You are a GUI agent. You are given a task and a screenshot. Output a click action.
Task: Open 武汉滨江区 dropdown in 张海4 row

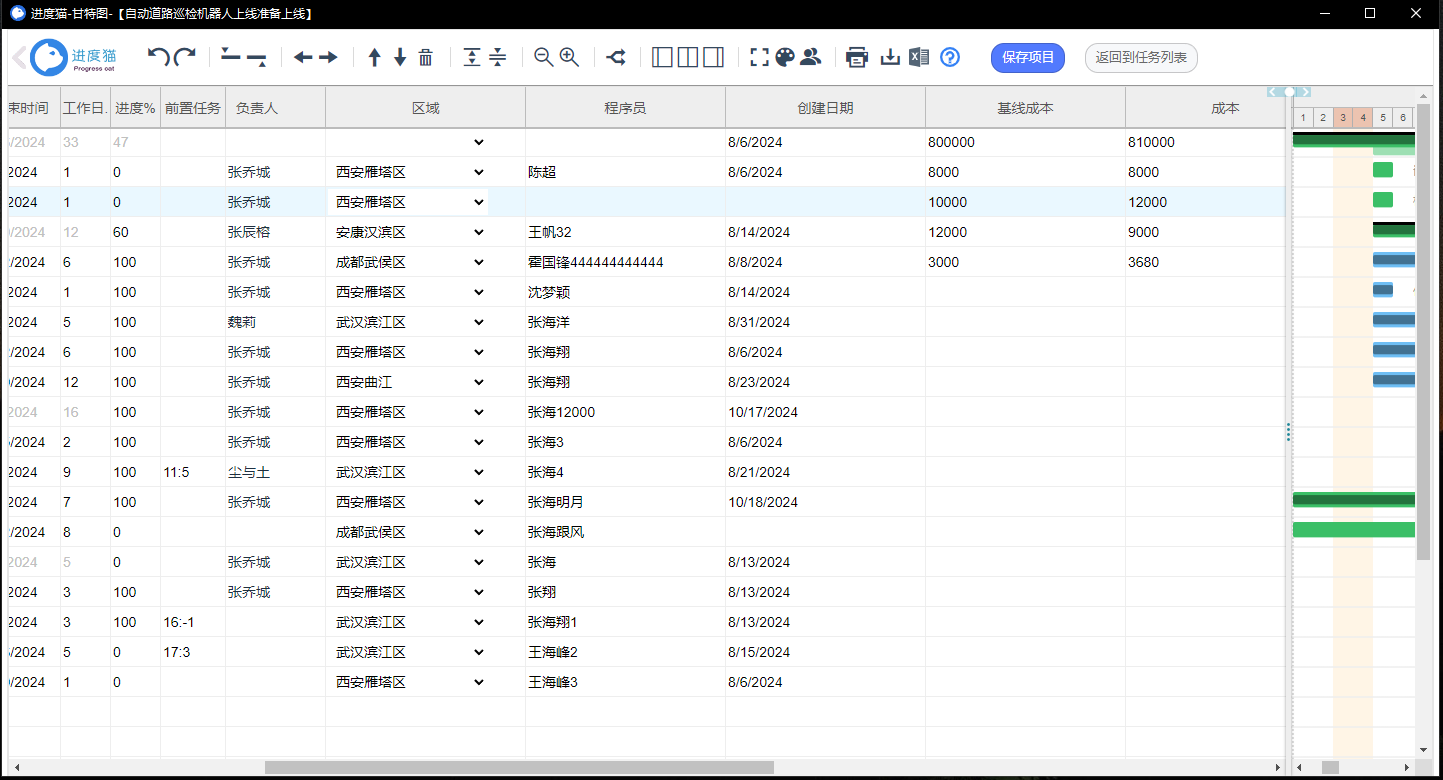coord(407,472)
